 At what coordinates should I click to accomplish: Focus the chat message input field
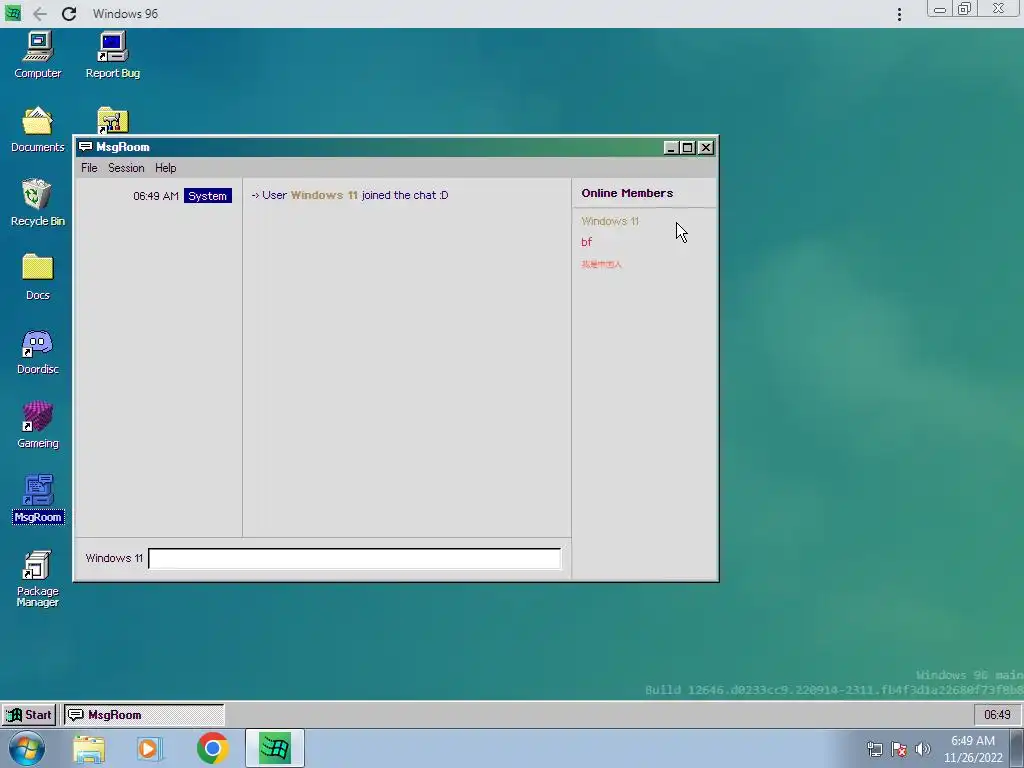[x=355, y=559]
